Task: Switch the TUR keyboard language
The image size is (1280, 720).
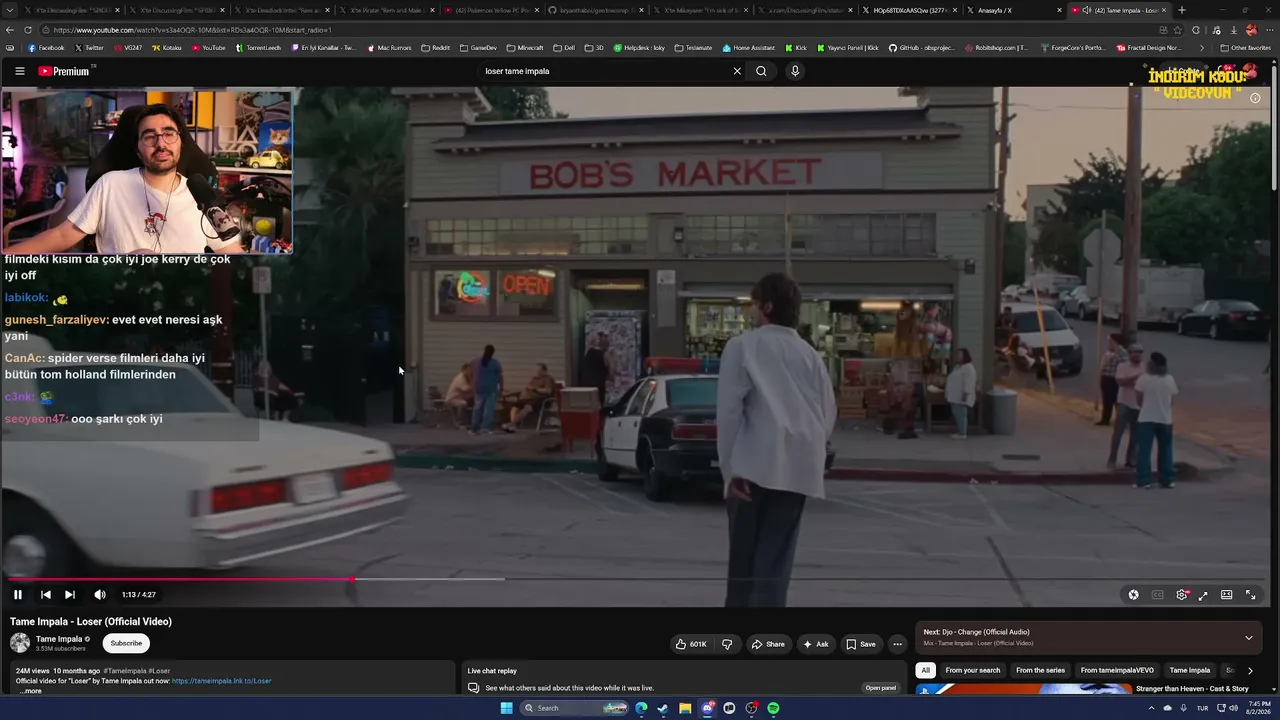Action: pyautogui.click(x=1202, y=708)
